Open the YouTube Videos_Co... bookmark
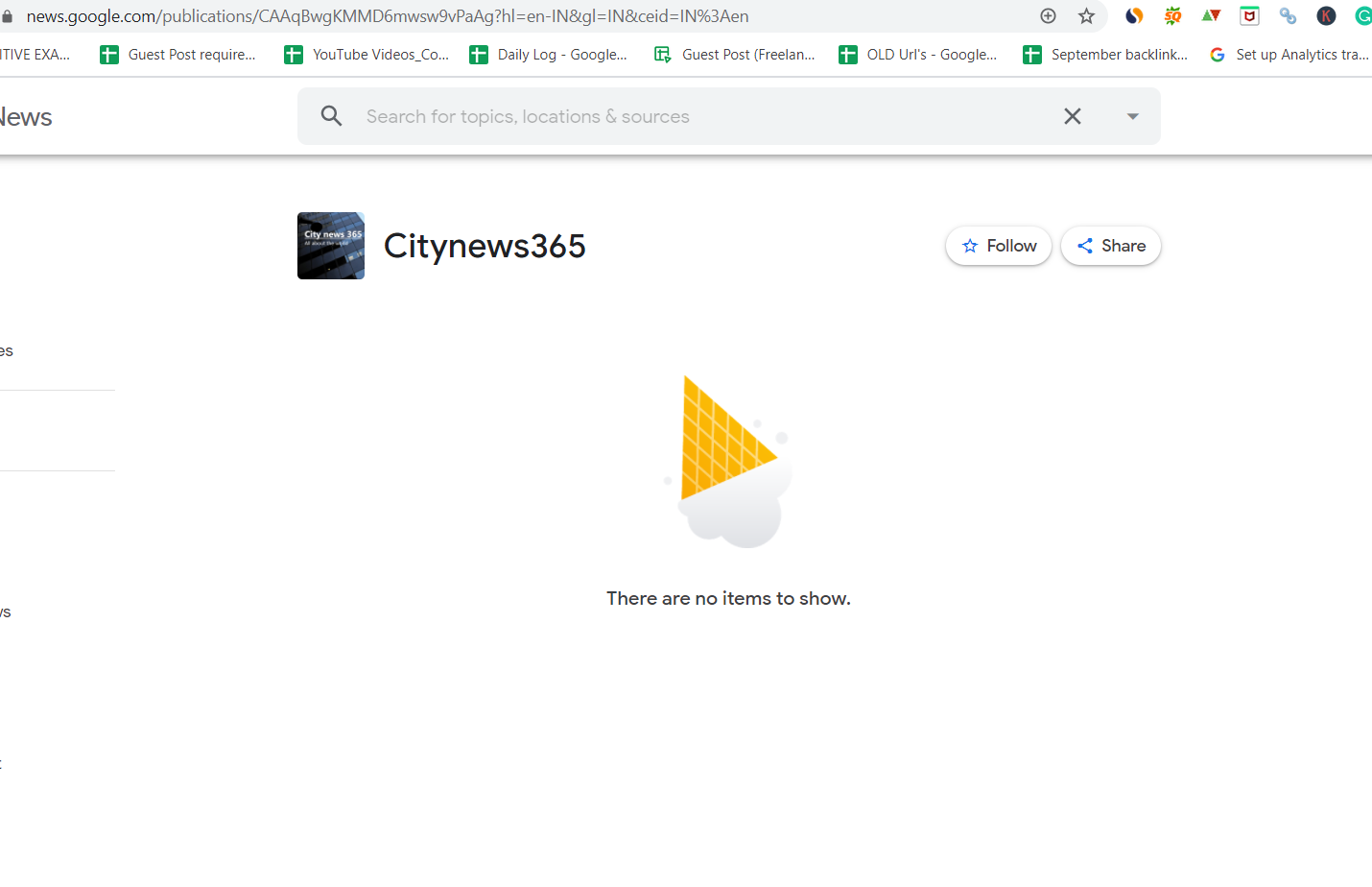 (367, 55)
